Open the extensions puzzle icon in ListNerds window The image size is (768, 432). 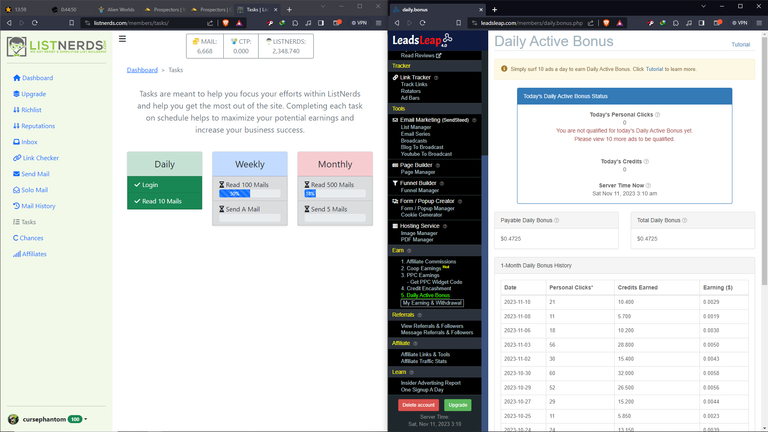[295, 23]
